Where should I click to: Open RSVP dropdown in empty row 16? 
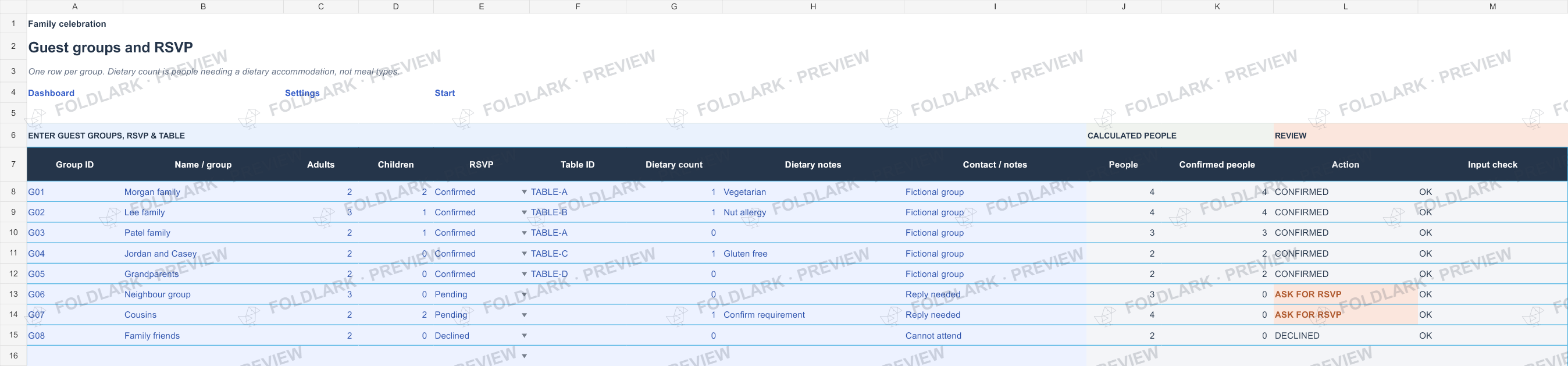coord(524,356)
